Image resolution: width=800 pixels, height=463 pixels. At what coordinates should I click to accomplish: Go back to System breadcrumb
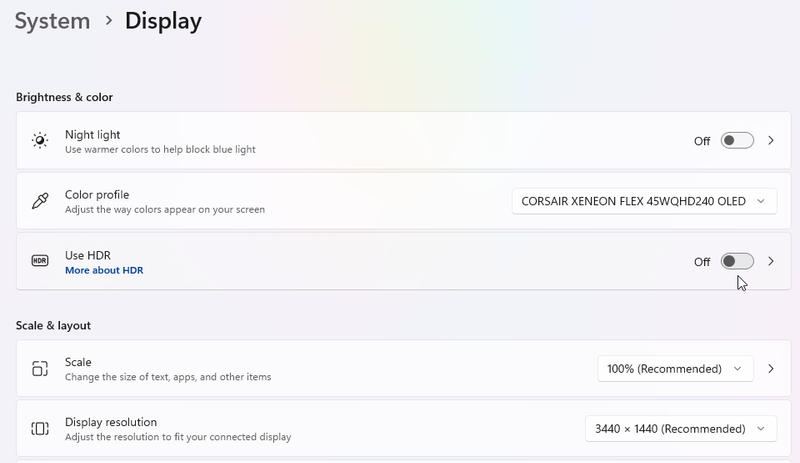[x=51, y=20]
